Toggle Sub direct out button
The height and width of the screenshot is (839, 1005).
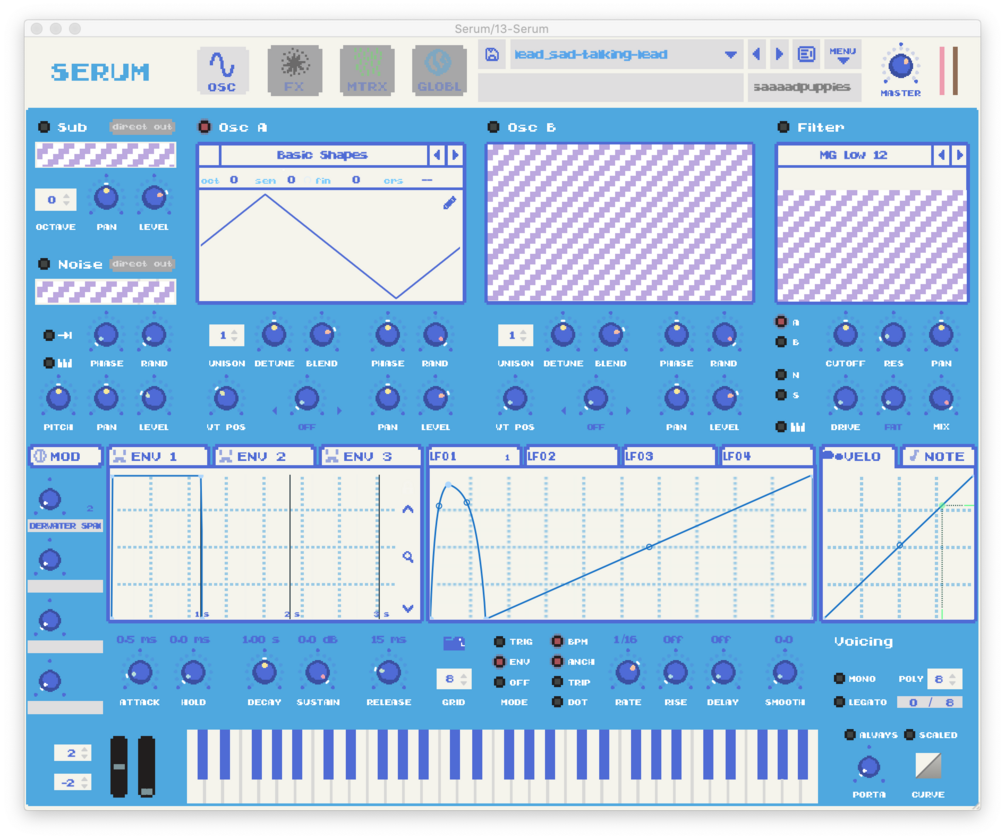click(x=142, y=127)
